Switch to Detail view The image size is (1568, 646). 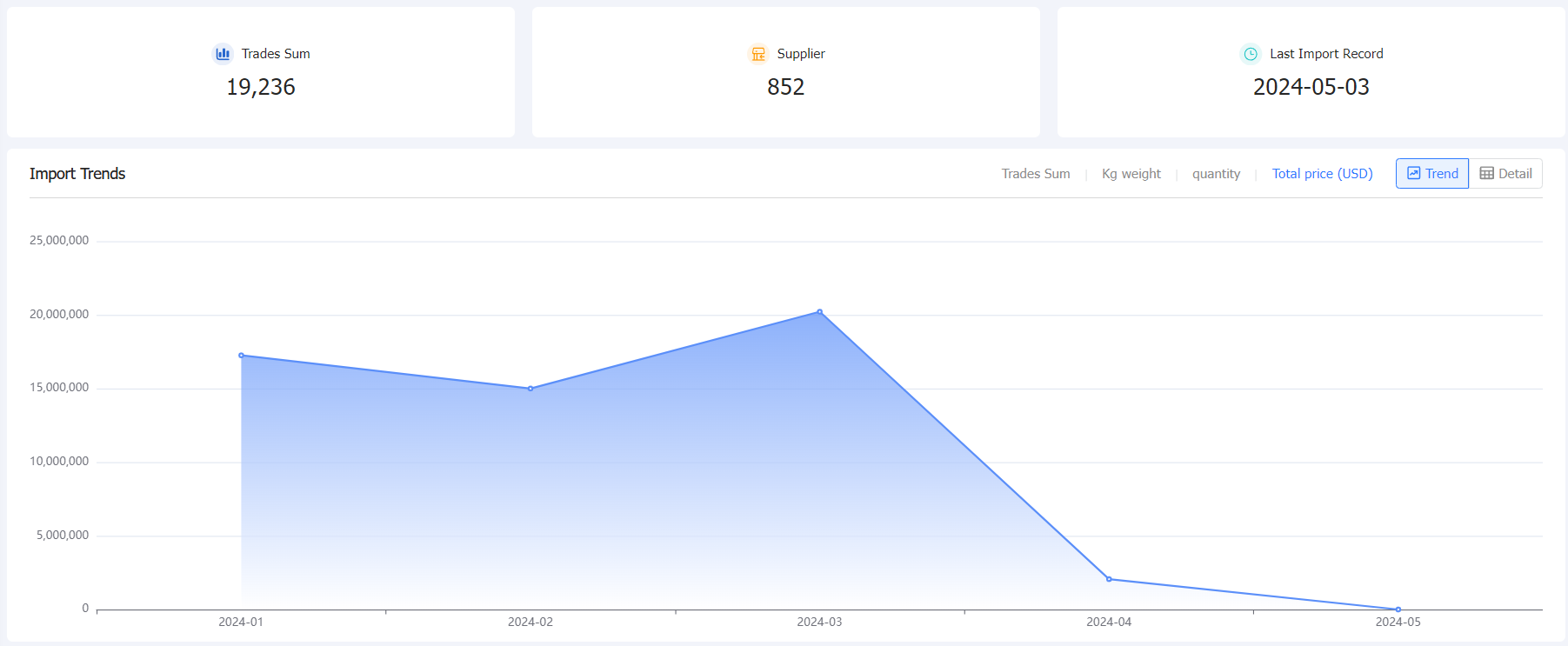coord(1506,173)
